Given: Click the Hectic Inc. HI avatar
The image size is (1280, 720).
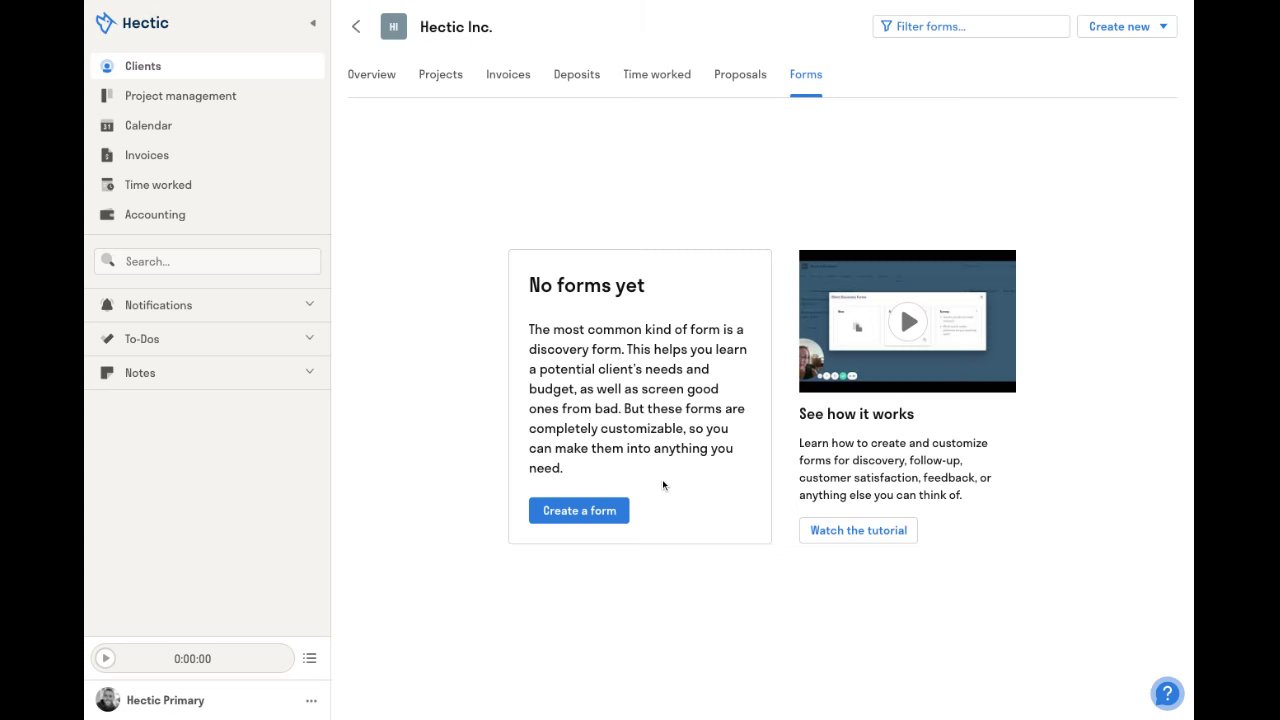Looking at the screenshot, I should click(x=394, y=27).
